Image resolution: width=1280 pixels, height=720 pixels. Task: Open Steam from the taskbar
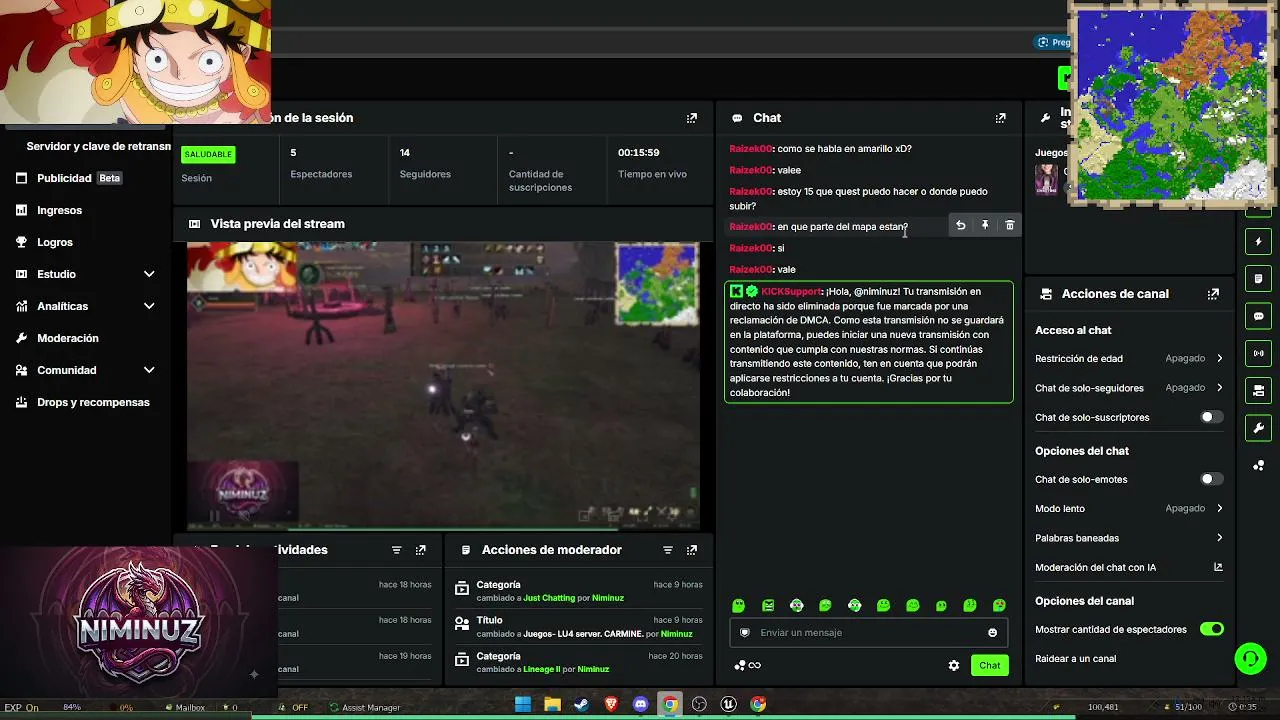pos(581,704)
